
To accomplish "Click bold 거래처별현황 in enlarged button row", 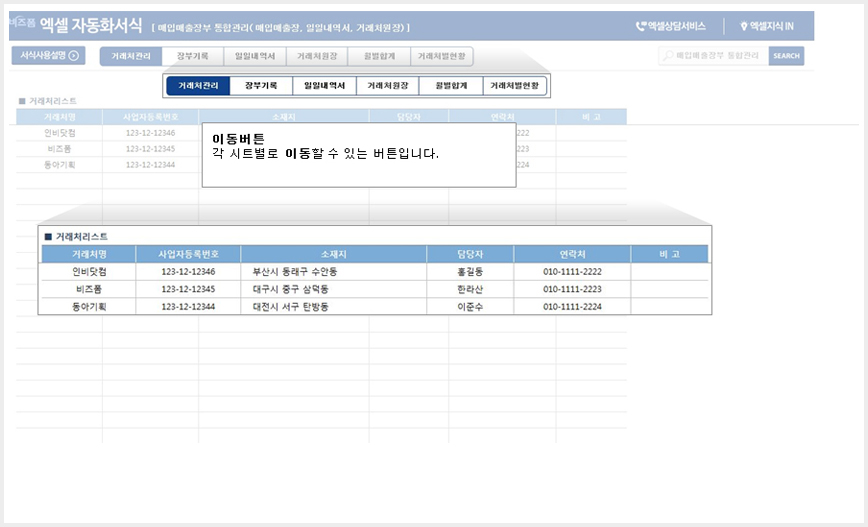I will (x=515, y=86).
